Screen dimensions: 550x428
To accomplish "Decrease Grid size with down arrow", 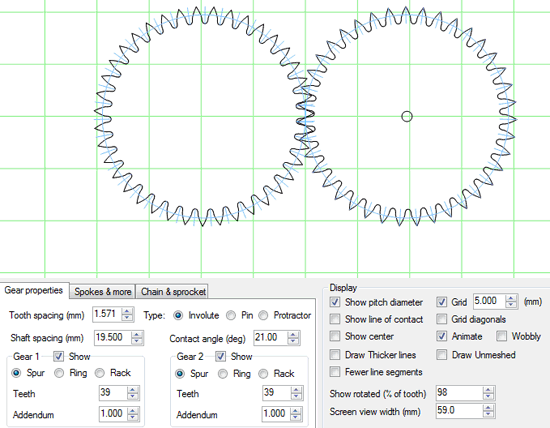I will 511,305.
